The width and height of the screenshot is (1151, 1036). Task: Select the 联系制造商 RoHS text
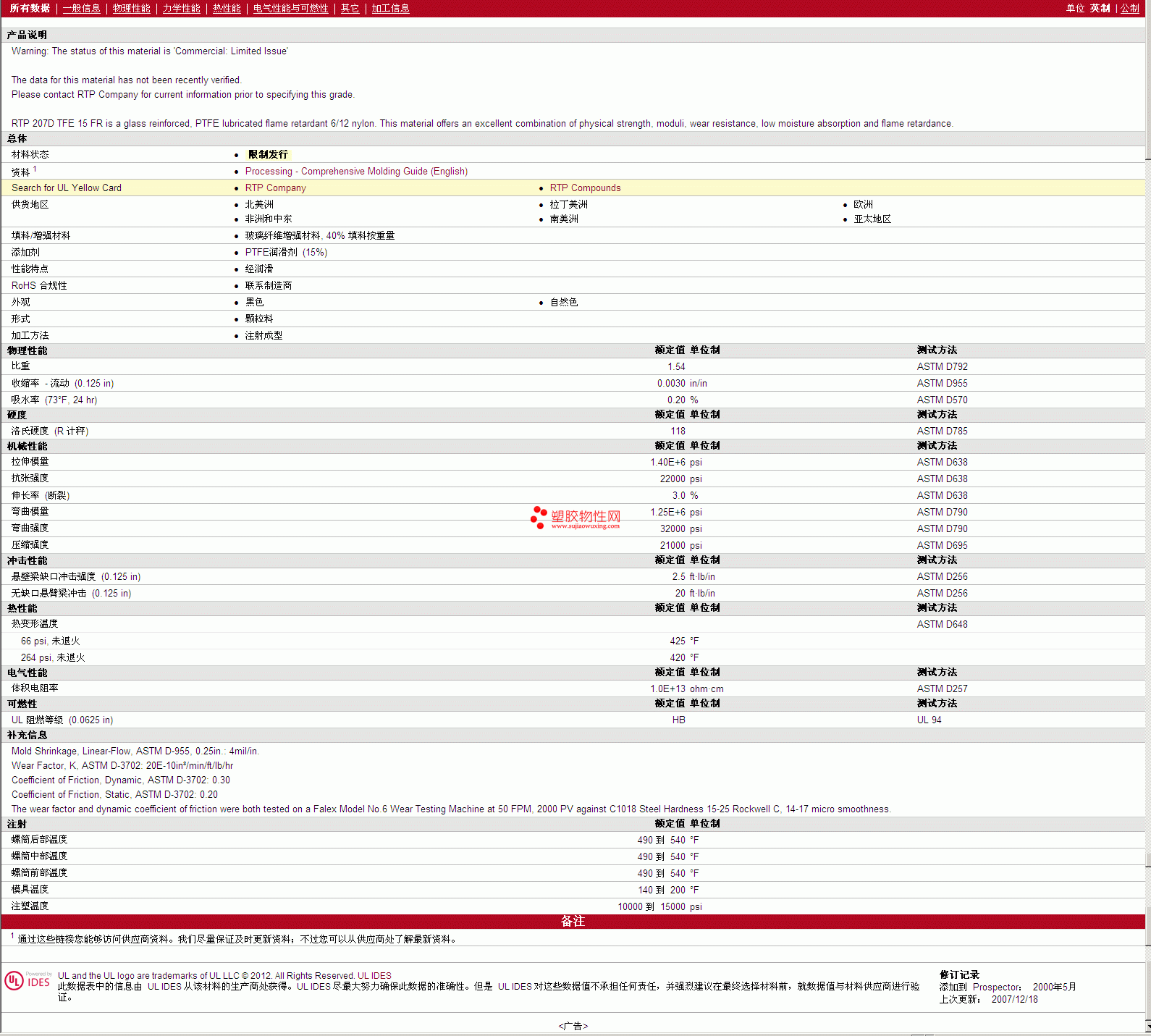268,285
